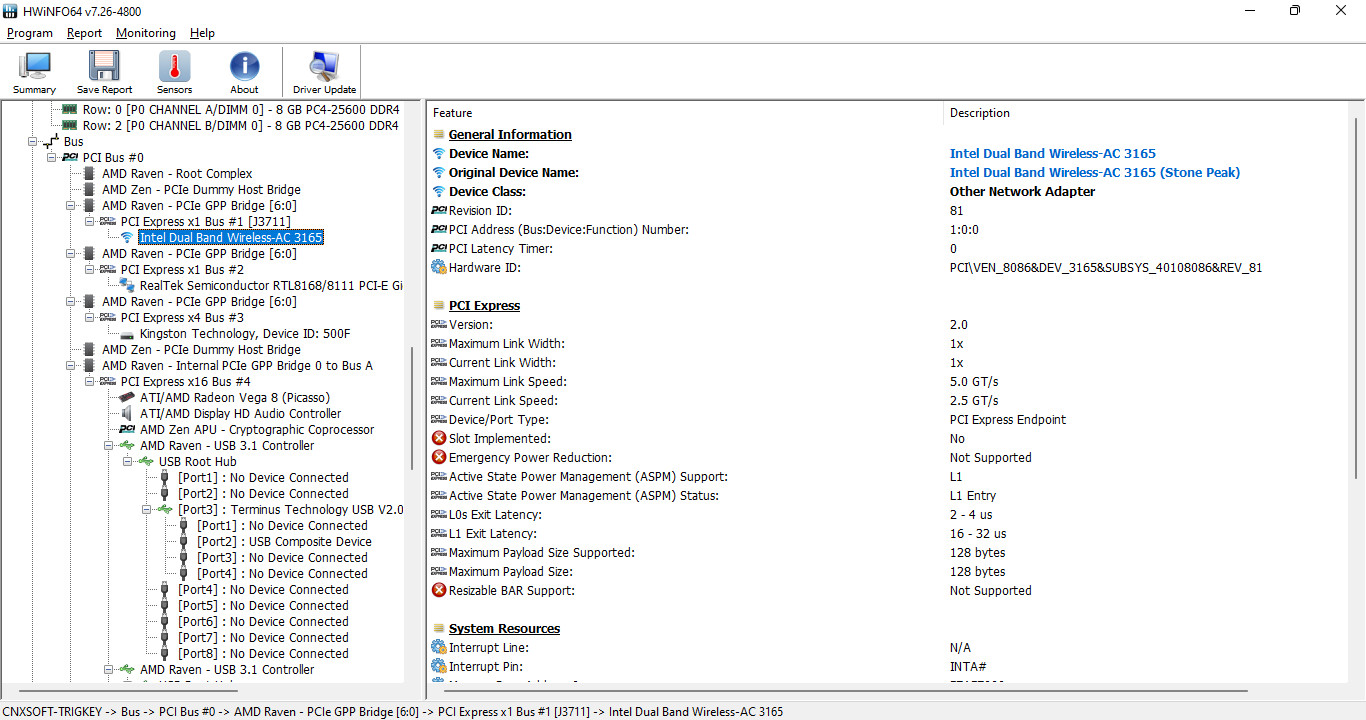1366x720 pixels.
Task: Select first Port1 No Device Connected under USB Root Hub
Action: click(x=263, y=478)
